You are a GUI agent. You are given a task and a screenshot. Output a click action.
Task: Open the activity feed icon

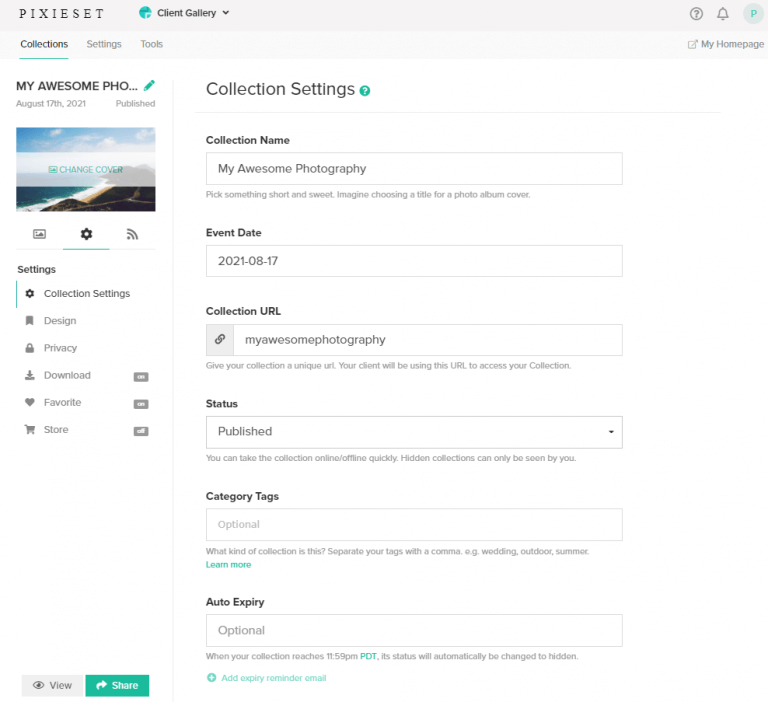coord(132,234)
